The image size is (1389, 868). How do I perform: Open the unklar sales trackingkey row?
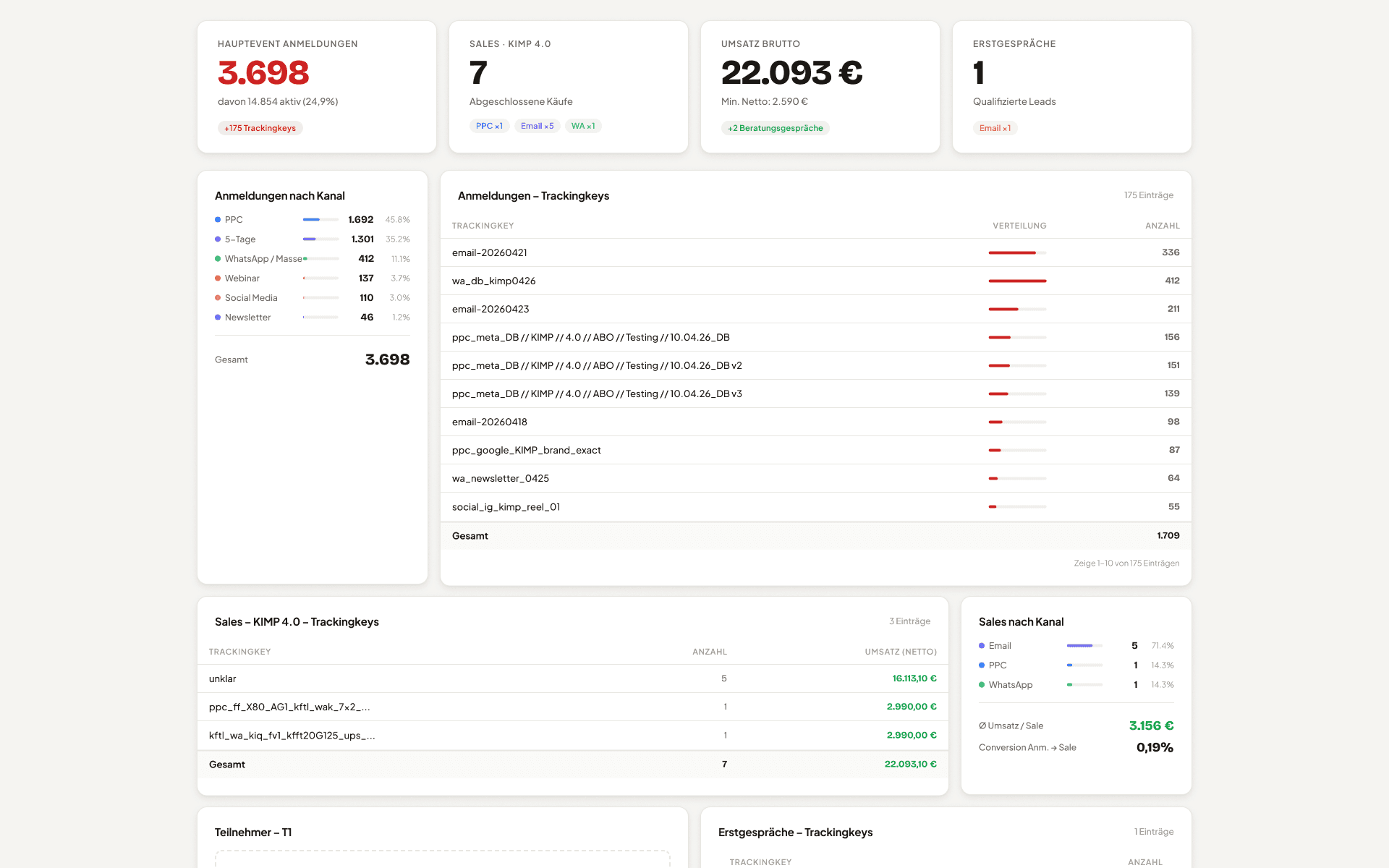[223, 678]
